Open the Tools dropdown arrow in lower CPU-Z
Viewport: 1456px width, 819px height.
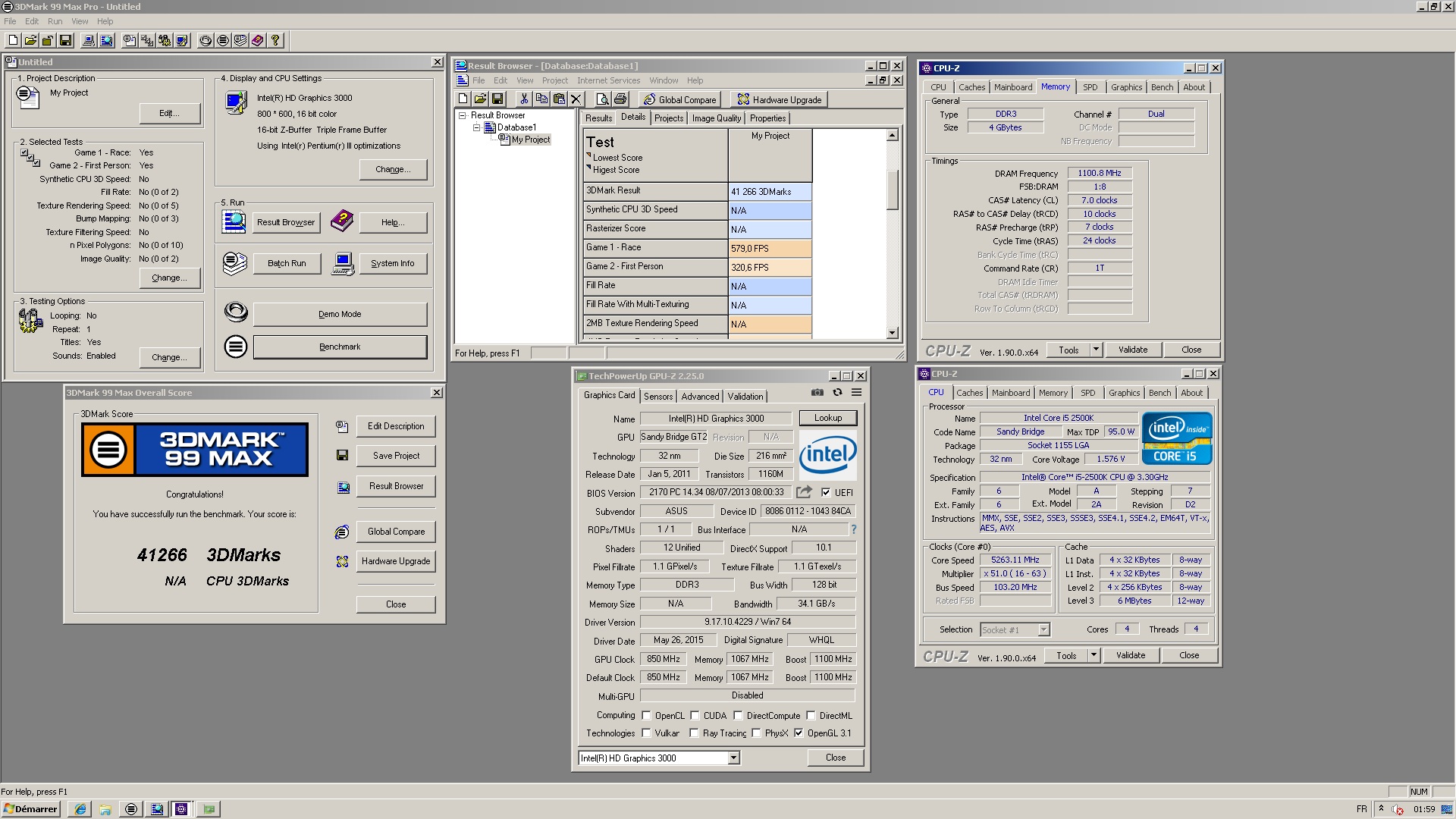point(1094,655)
